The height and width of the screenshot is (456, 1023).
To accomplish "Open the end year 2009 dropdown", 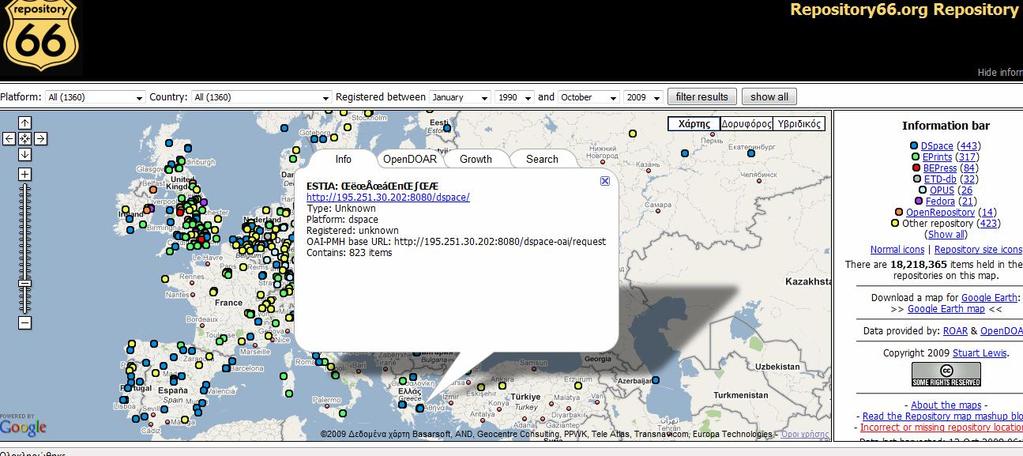I will [643, 97].
